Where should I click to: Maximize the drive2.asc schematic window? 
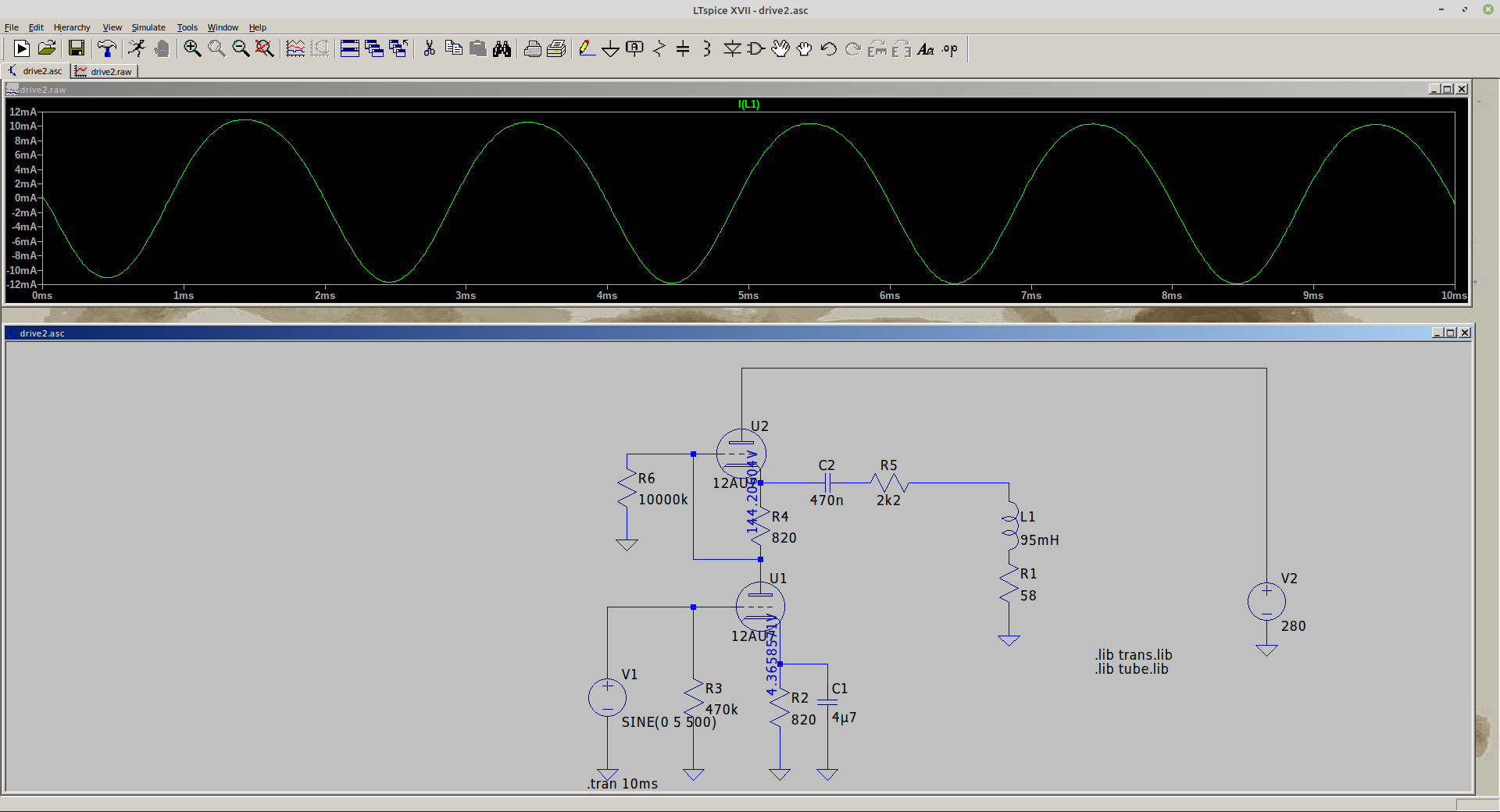pos(1451,333)
